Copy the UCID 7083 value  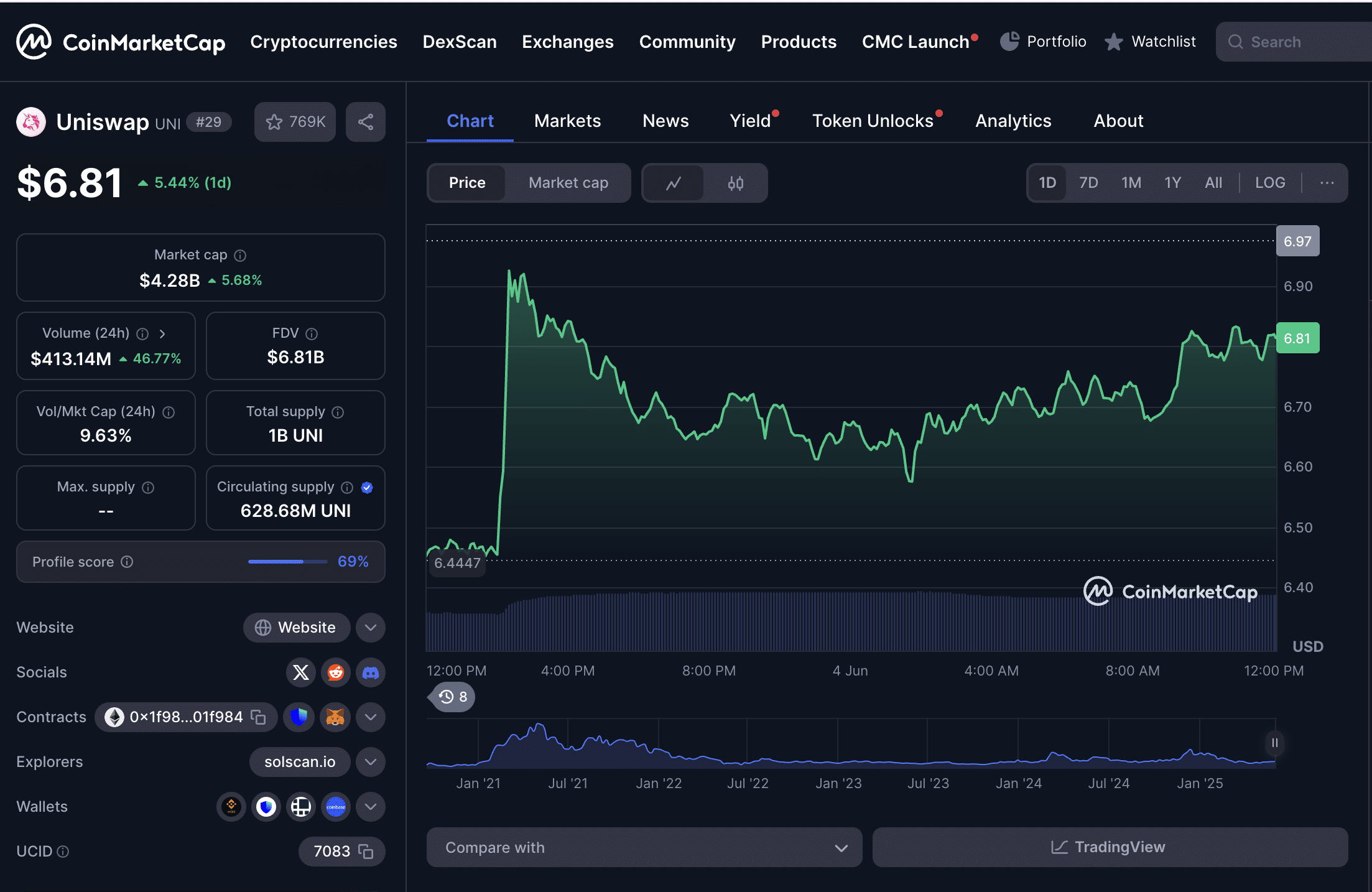(x=366, y=852)
